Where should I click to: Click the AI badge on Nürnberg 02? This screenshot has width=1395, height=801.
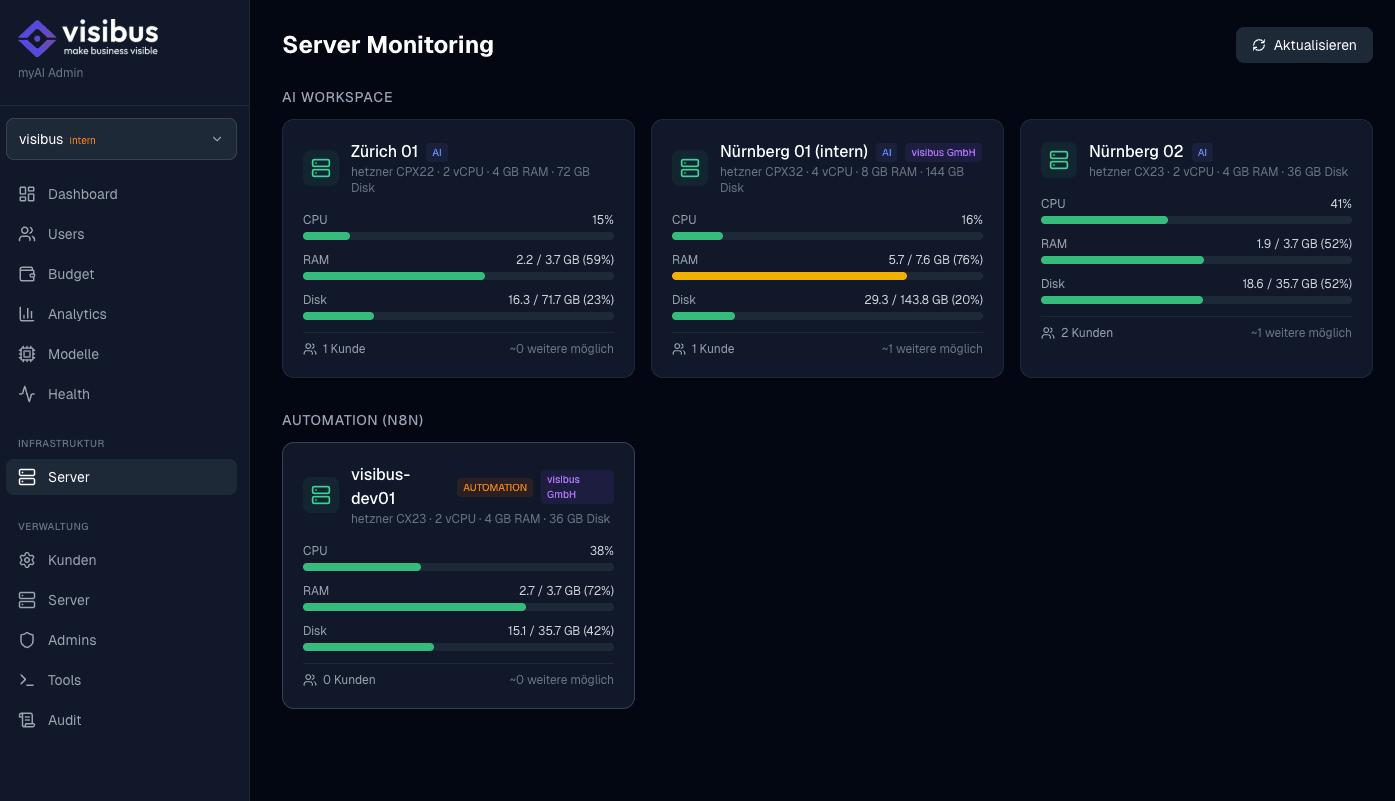pos(1201,152)
